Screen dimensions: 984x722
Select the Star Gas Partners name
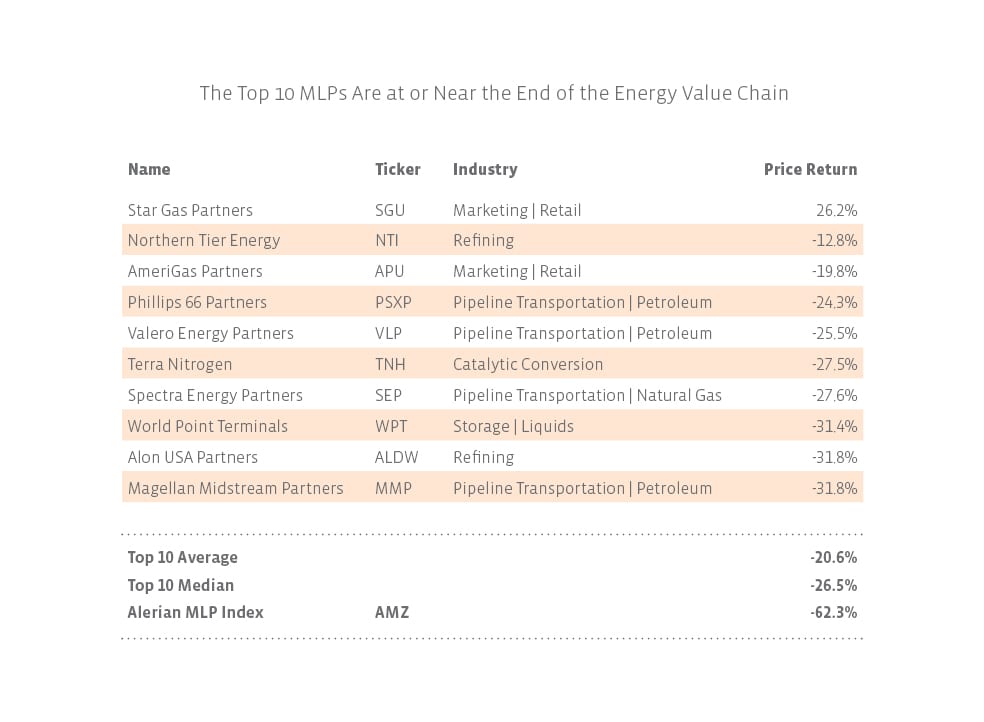[x=190, y=211]
